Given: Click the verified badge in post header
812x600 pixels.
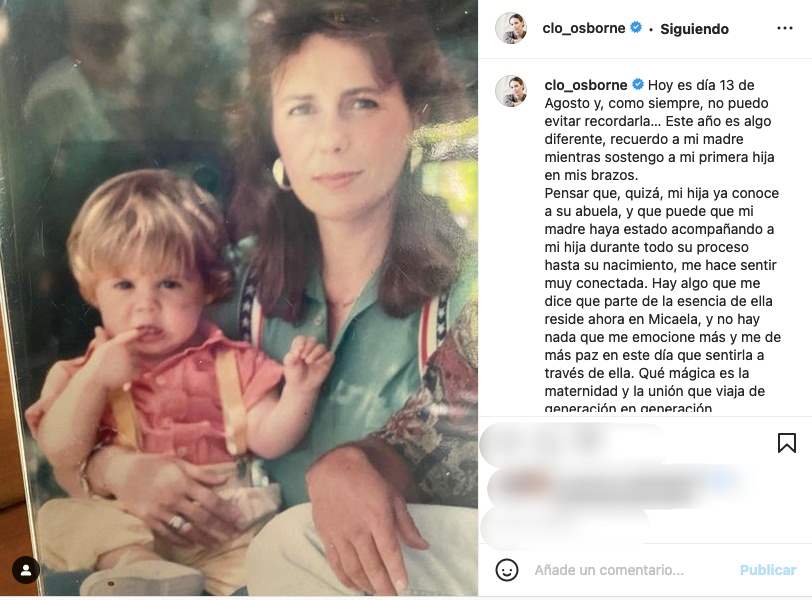Looking at the screenshot, I should pos(635,29).
